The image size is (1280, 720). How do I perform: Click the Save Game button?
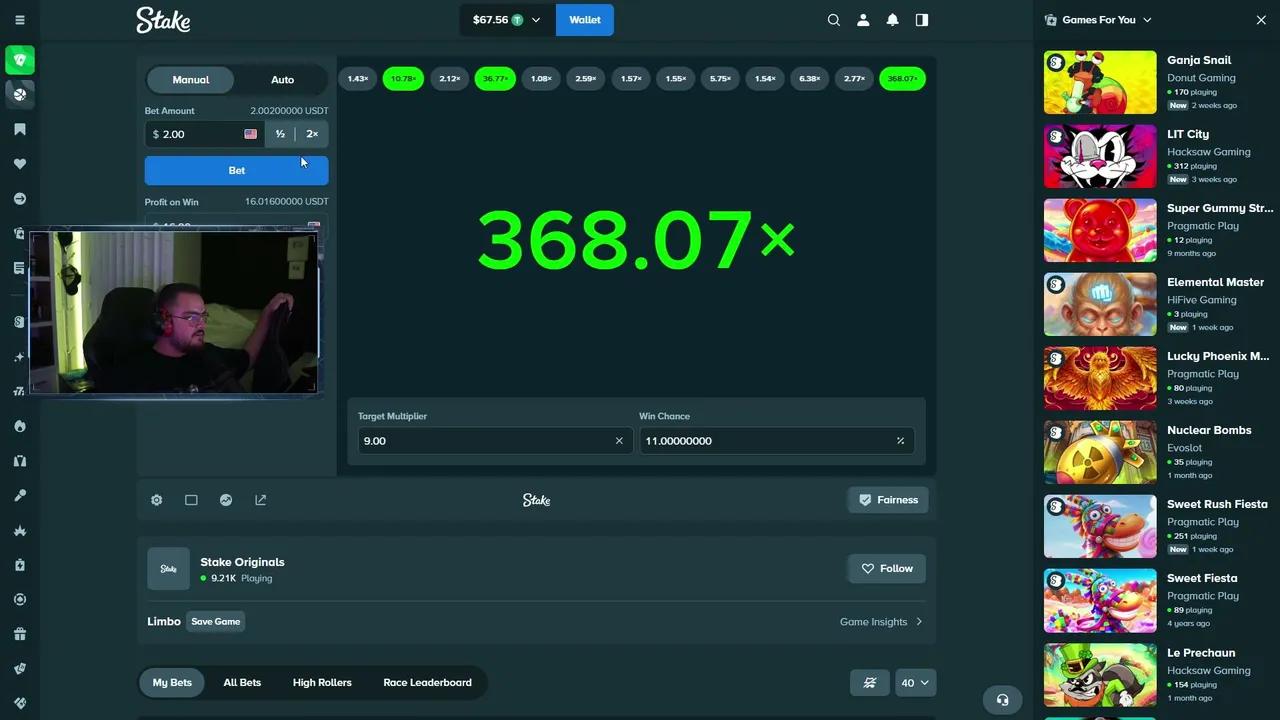[216, 622]
